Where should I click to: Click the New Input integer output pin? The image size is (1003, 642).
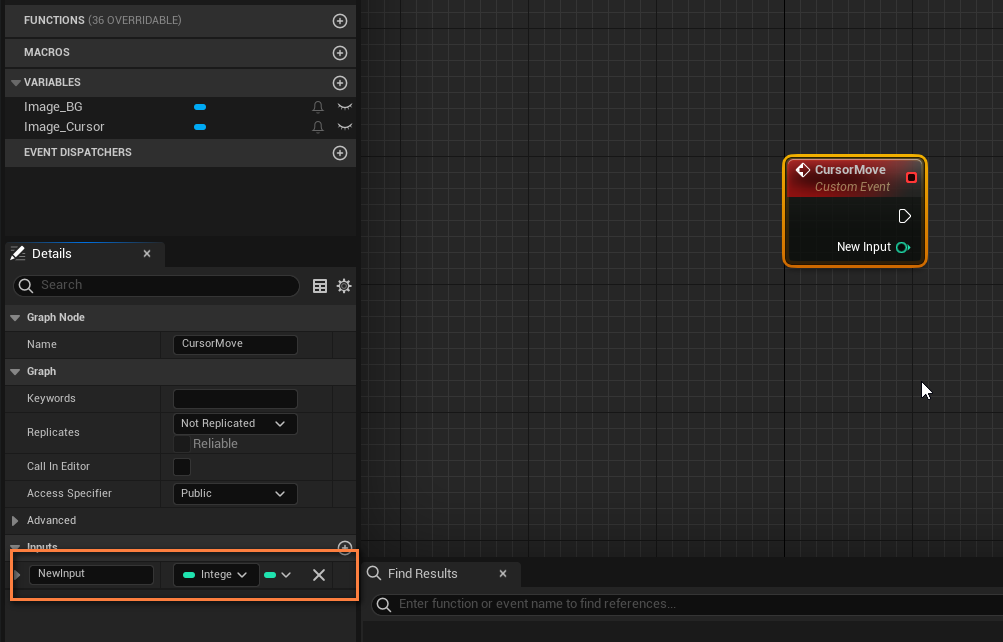(x=903, y=247)
